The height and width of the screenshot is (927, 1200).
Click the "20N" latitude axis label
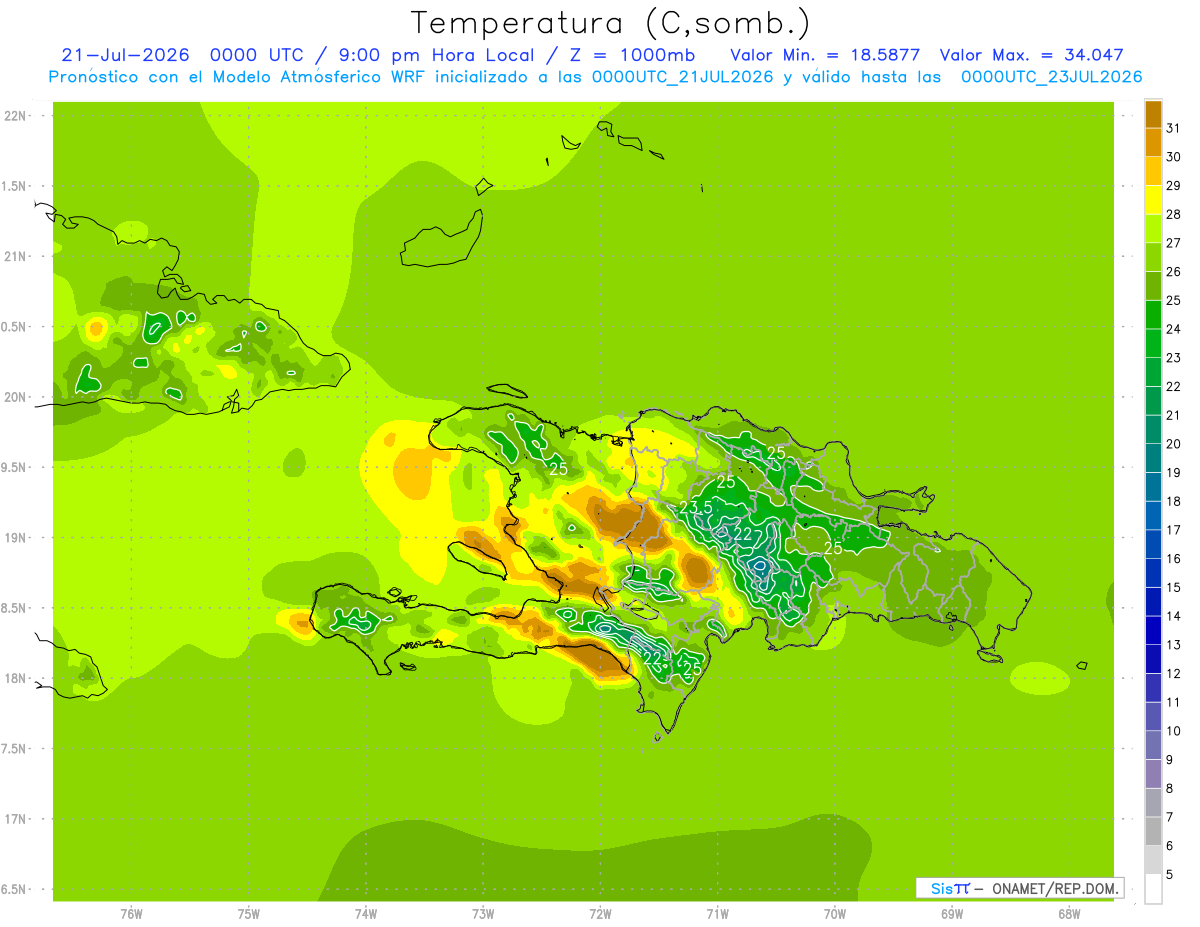(16, 397)
